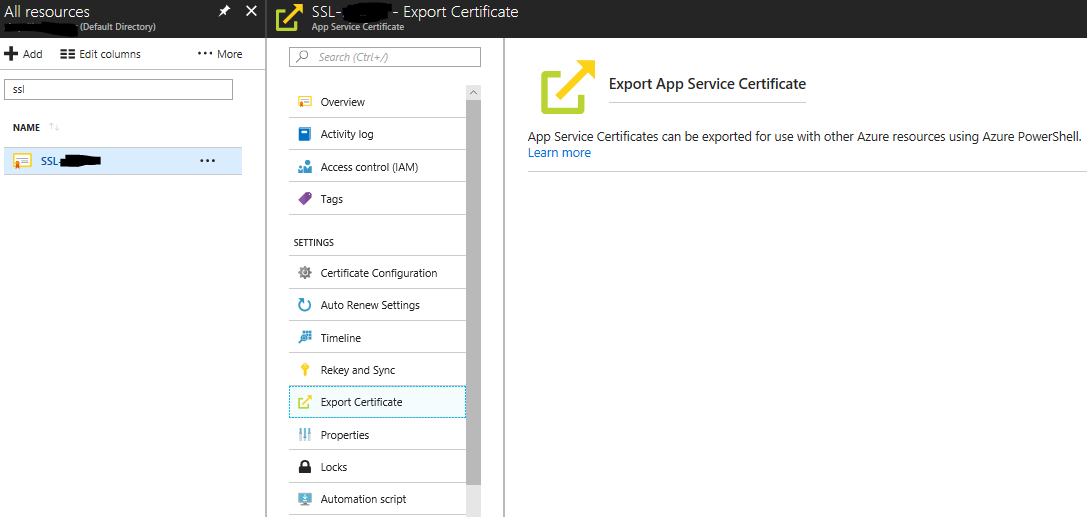Viewport: 1087px width, 517px height.
Task: Select Rekey and Sync
Action: coord(377,370)
